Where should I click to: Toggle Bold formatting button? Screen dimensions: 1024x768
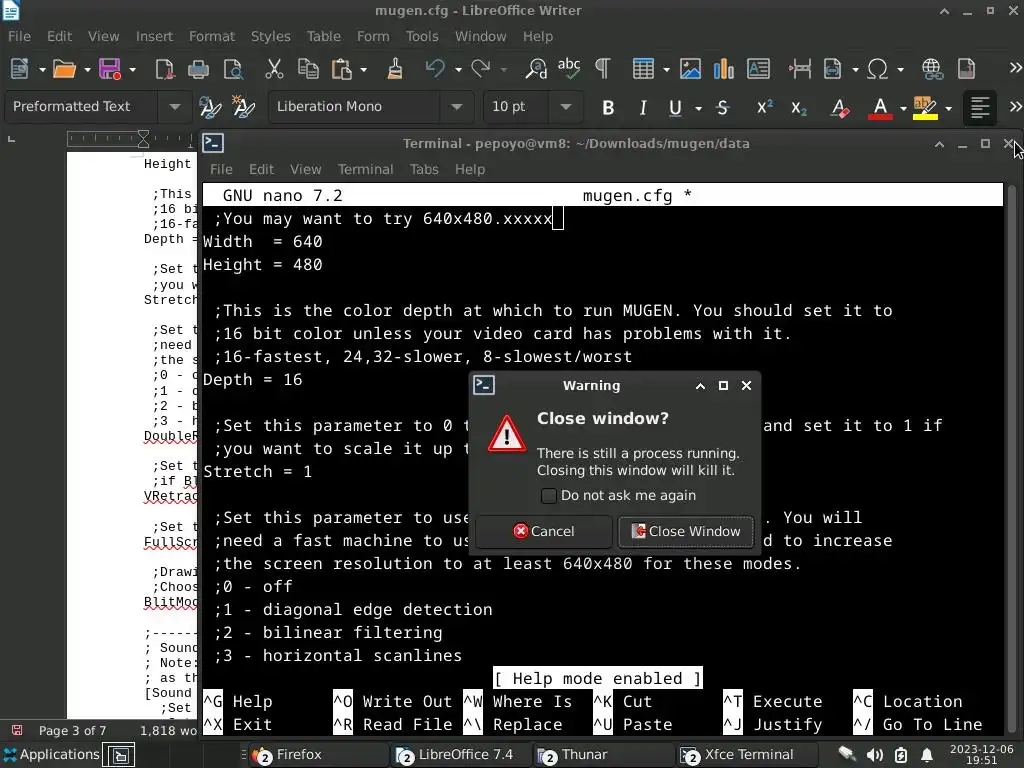coord(608,107)
